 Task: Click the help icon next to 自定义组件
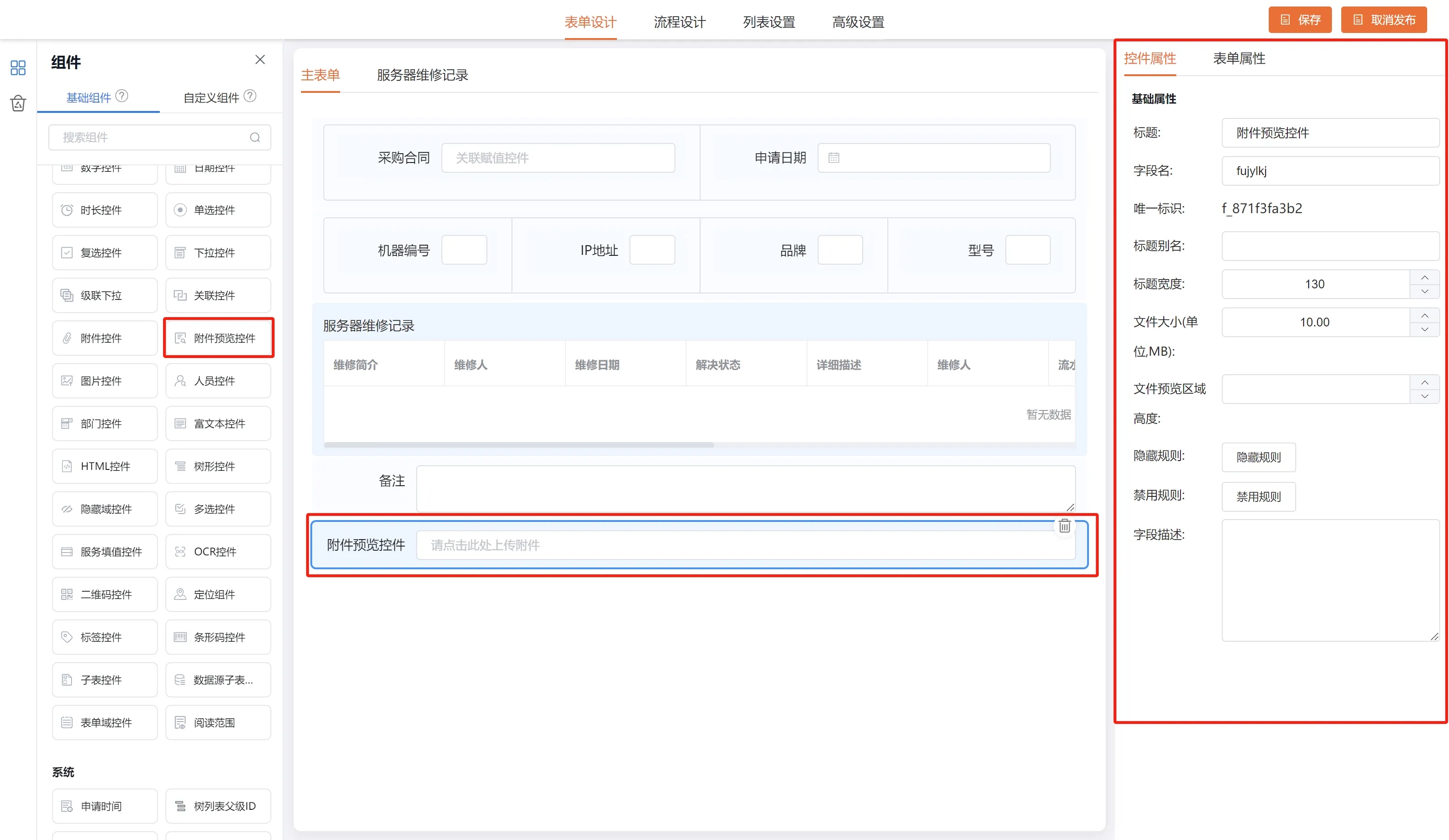[249, 96]
